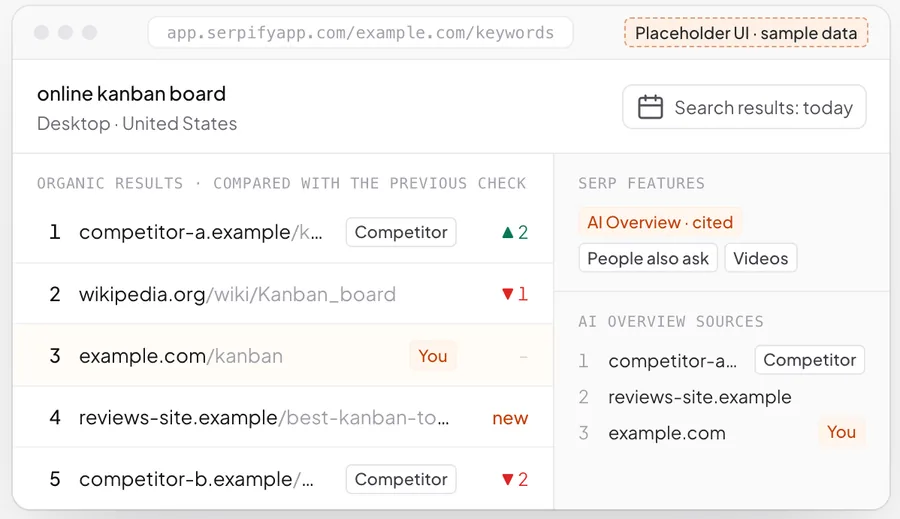The image size is (900, 519).
Task: Open reviews-site.example/best-kanban result
Action: pyautogui.click(x=283, y=417)
